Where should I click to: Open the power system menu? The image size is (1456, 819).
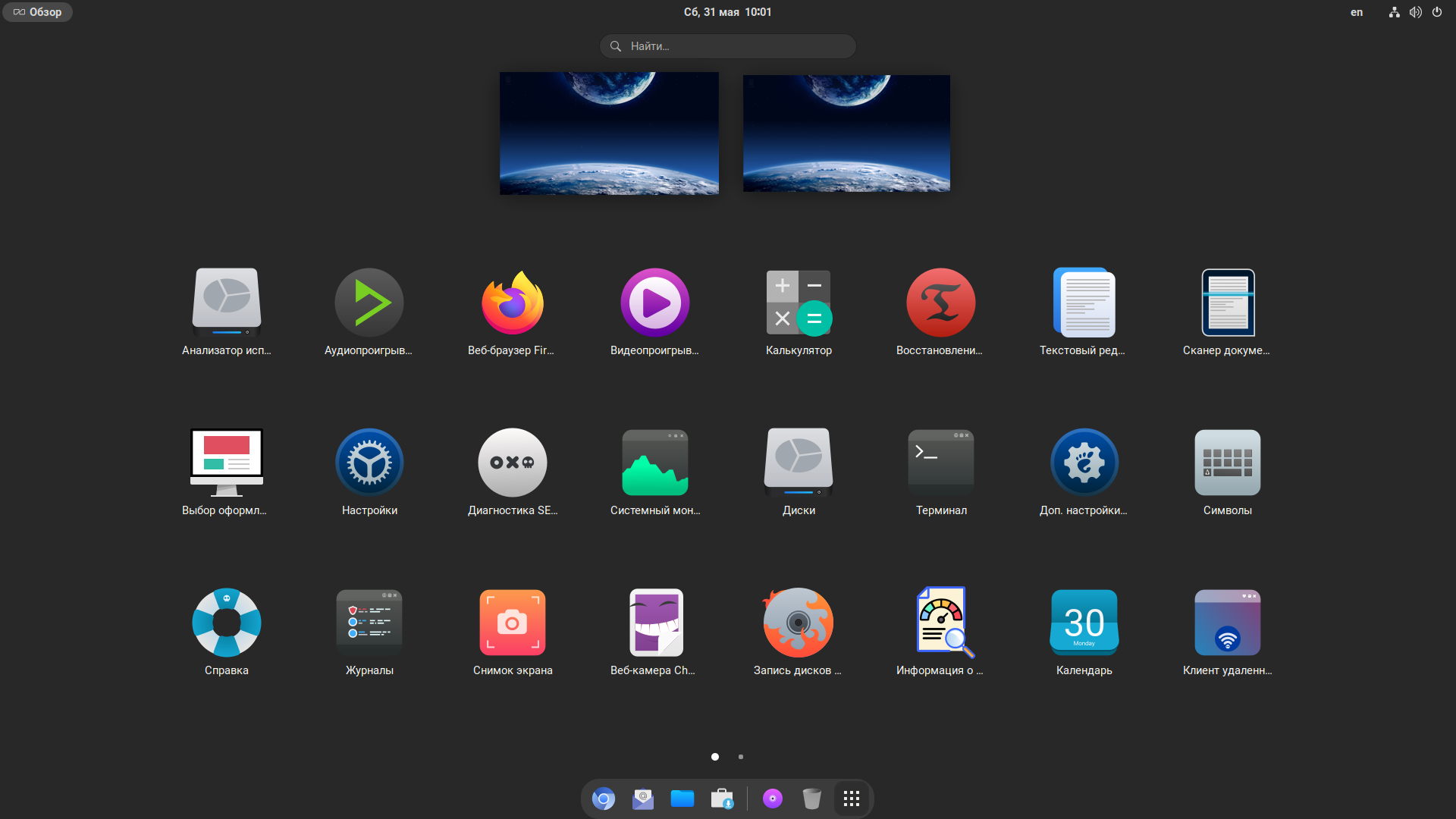point(1436,12)
